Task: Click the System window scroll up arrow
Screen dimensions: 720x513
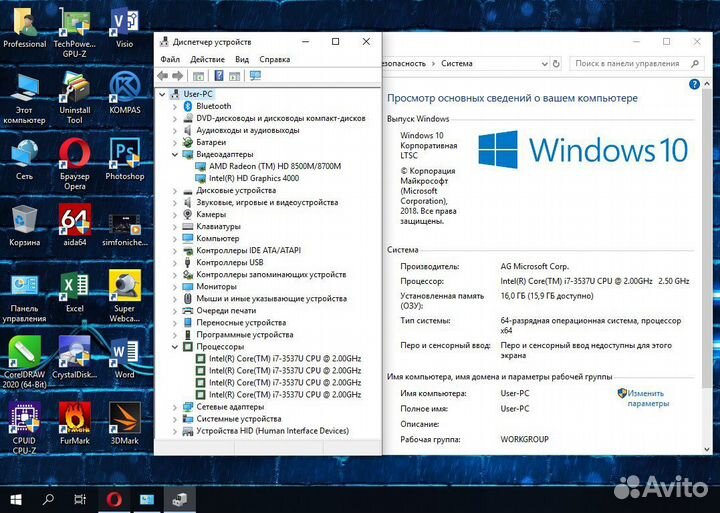Action: (707, 84)
